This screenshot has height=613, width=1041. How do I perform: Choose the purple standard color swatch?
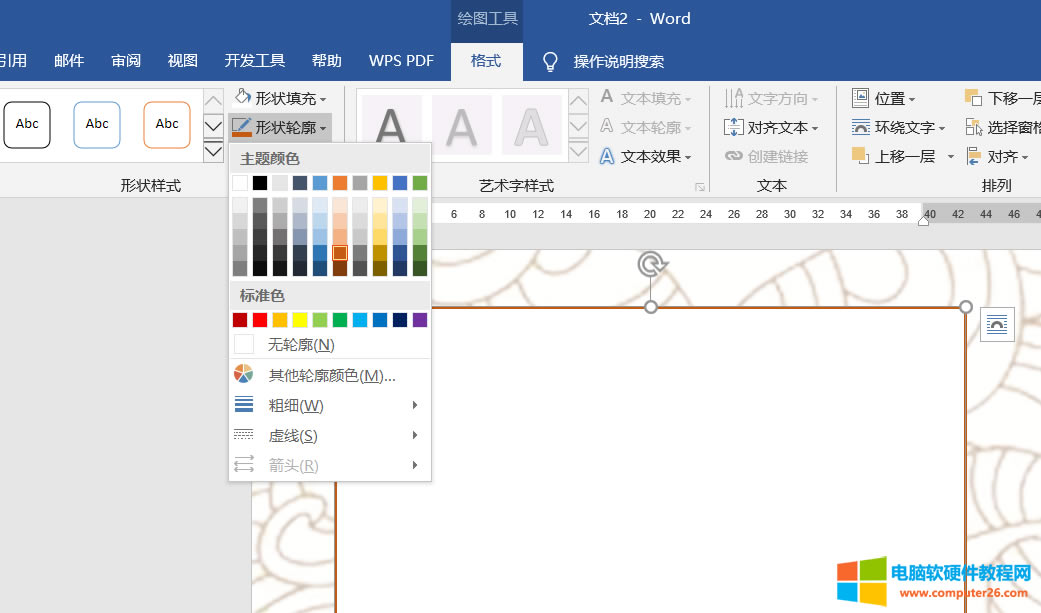coord(420,320)
